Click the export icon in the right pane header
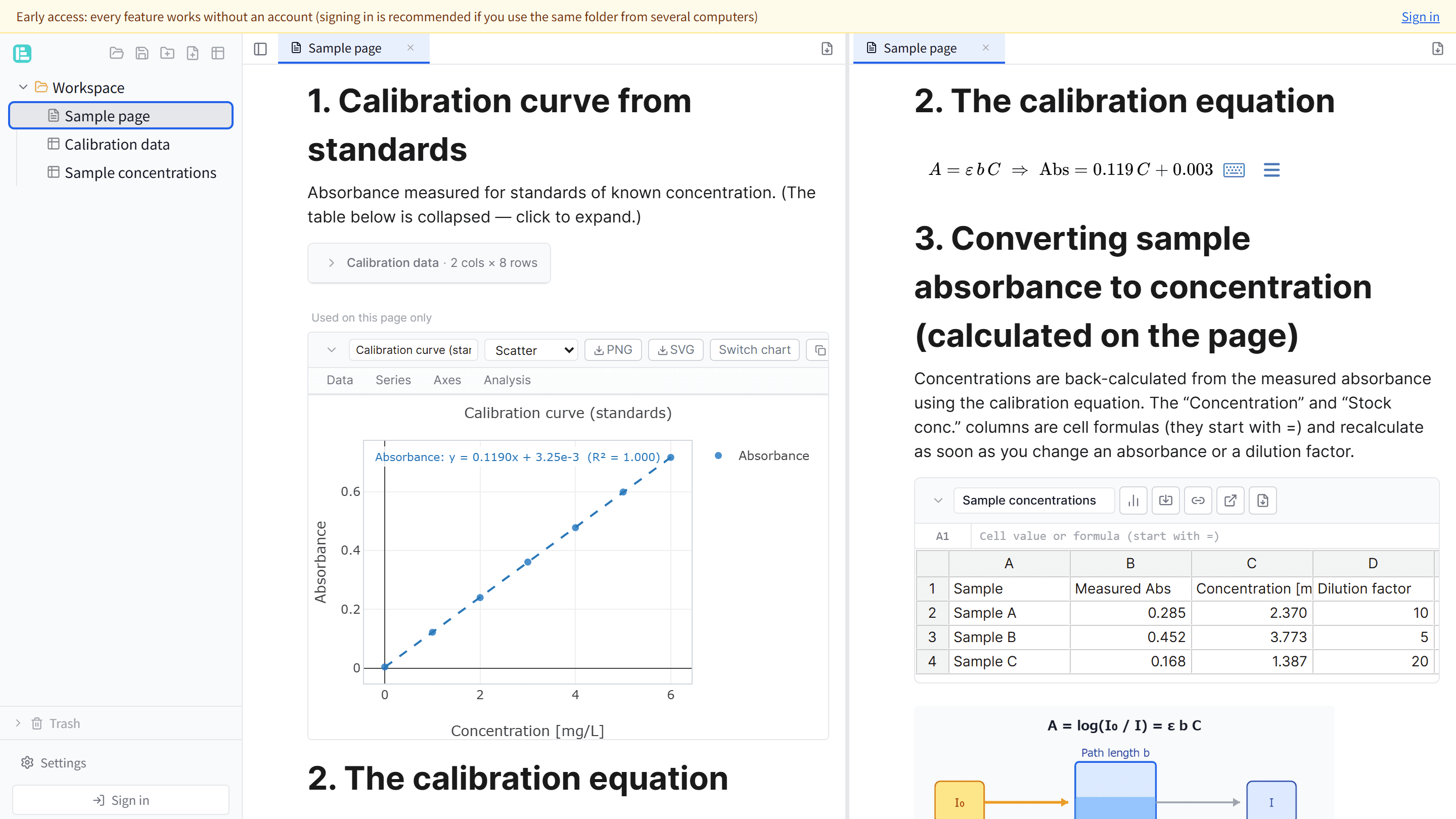1456x819 pixels. click(x=1437, y=49)
